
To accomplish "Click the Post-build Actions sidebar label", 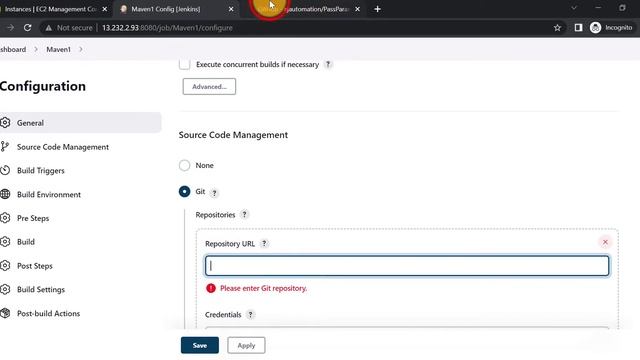I will [49, 313].
